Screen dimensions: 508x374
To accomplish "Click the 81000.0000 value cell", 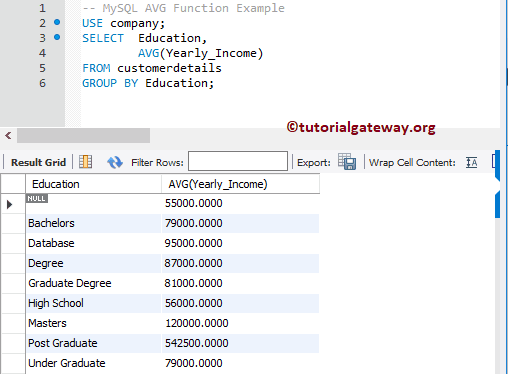I will (x=240, y=283).
